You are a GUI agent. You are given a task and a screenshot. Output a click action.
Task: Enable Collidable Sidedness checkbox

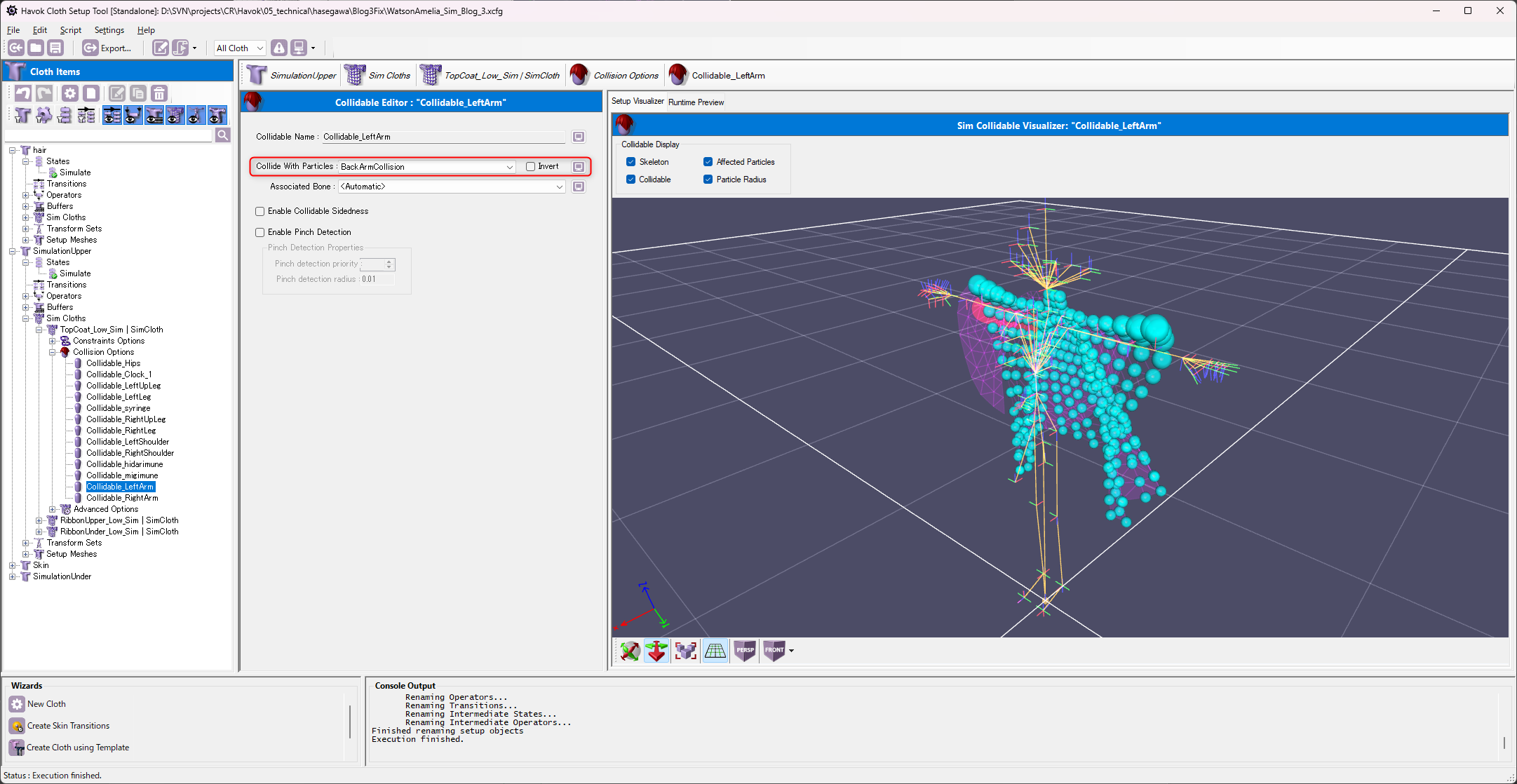[260, 211]
